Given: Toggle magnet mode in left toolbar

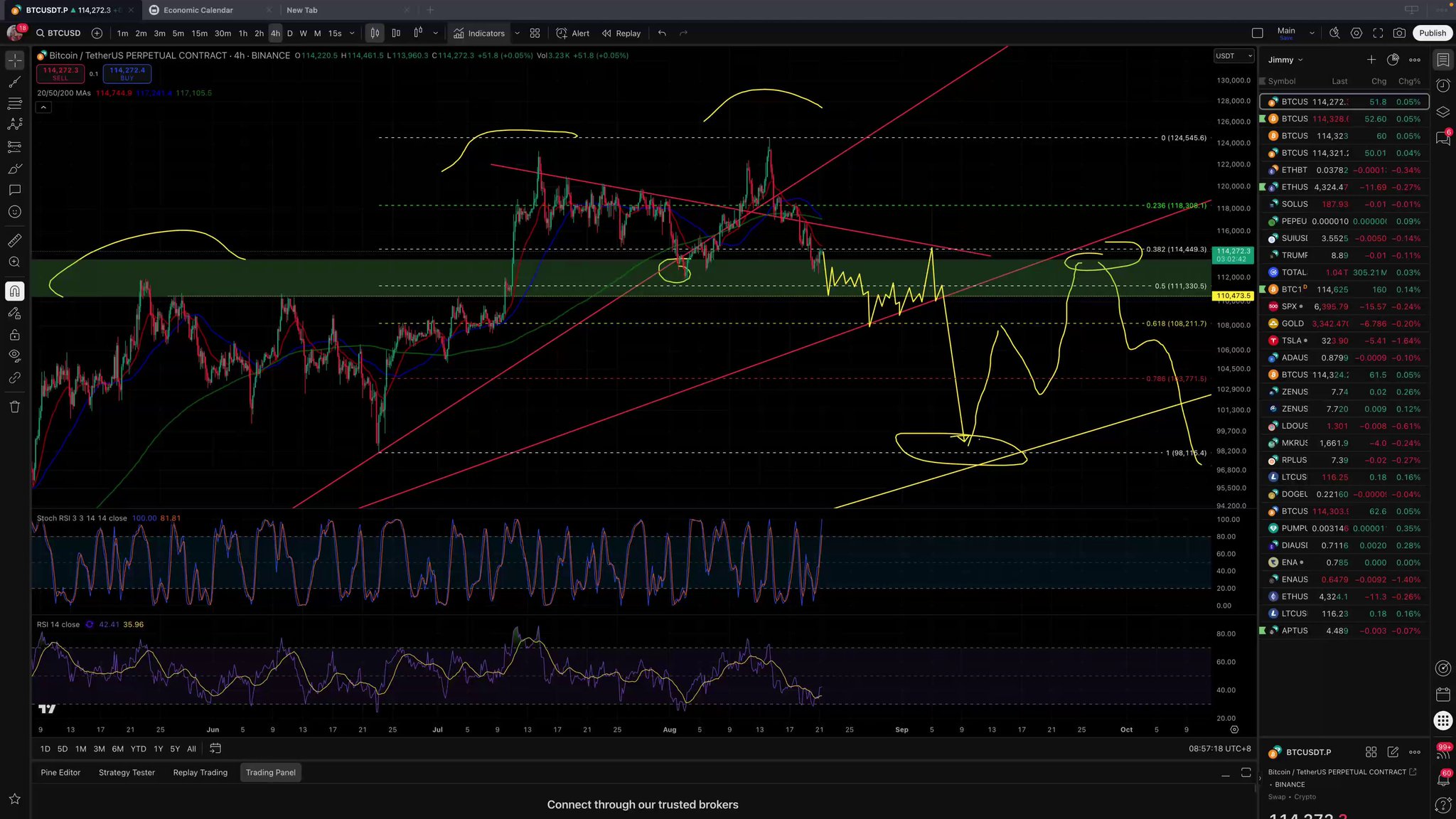Looking at the screenshot, I should point(15,291).
